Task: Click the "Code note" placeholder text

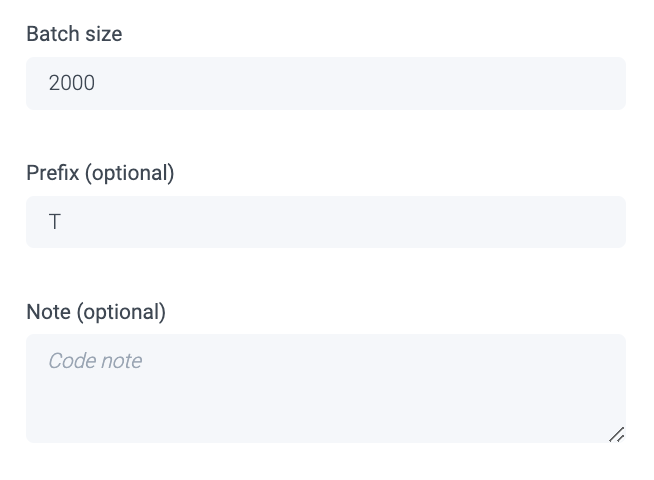Action: point(95,361)
